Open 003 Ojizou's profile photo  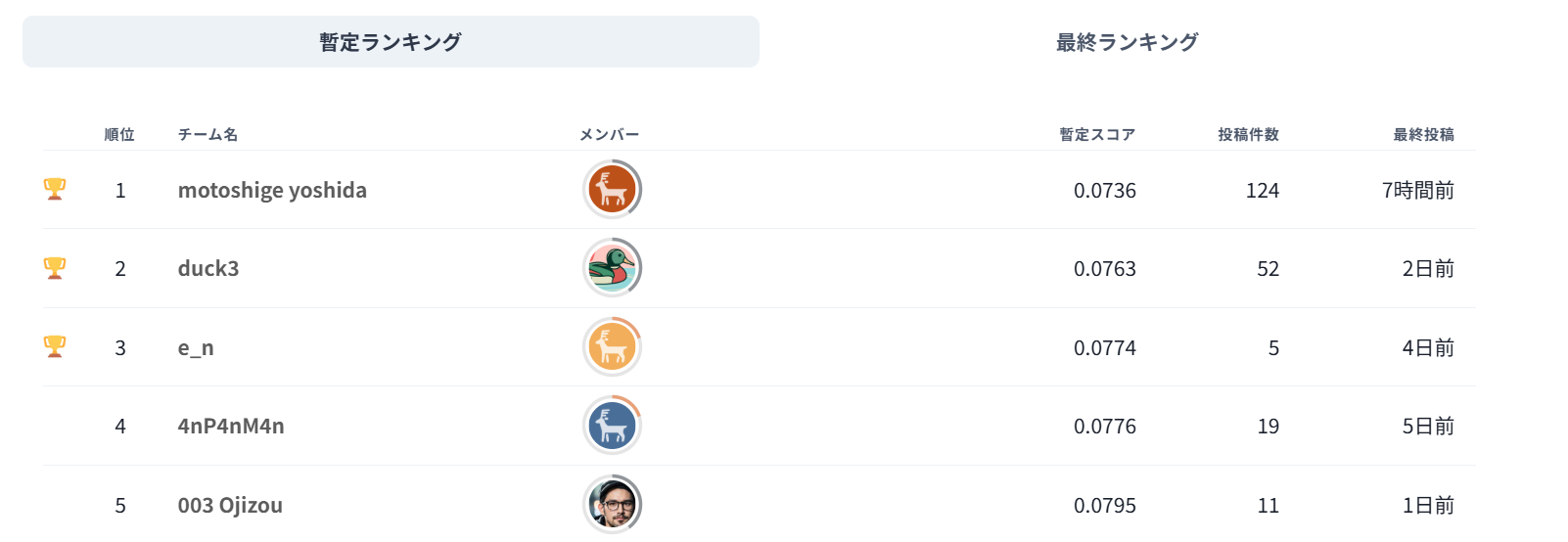point(613,505)
